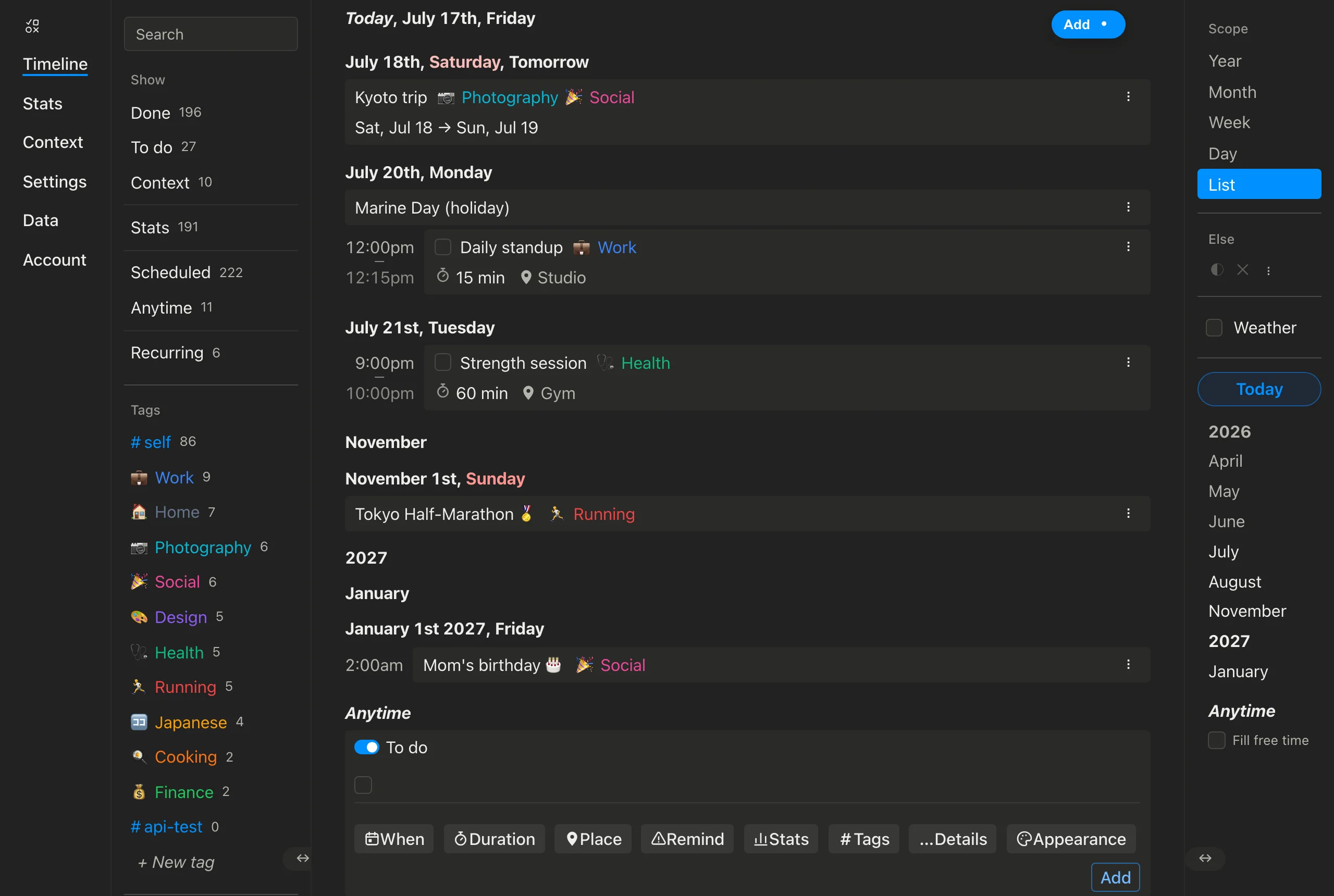Open the Stats options for the new item
The width and height of the screenshot is (1334, 896).
click(781, 838)
